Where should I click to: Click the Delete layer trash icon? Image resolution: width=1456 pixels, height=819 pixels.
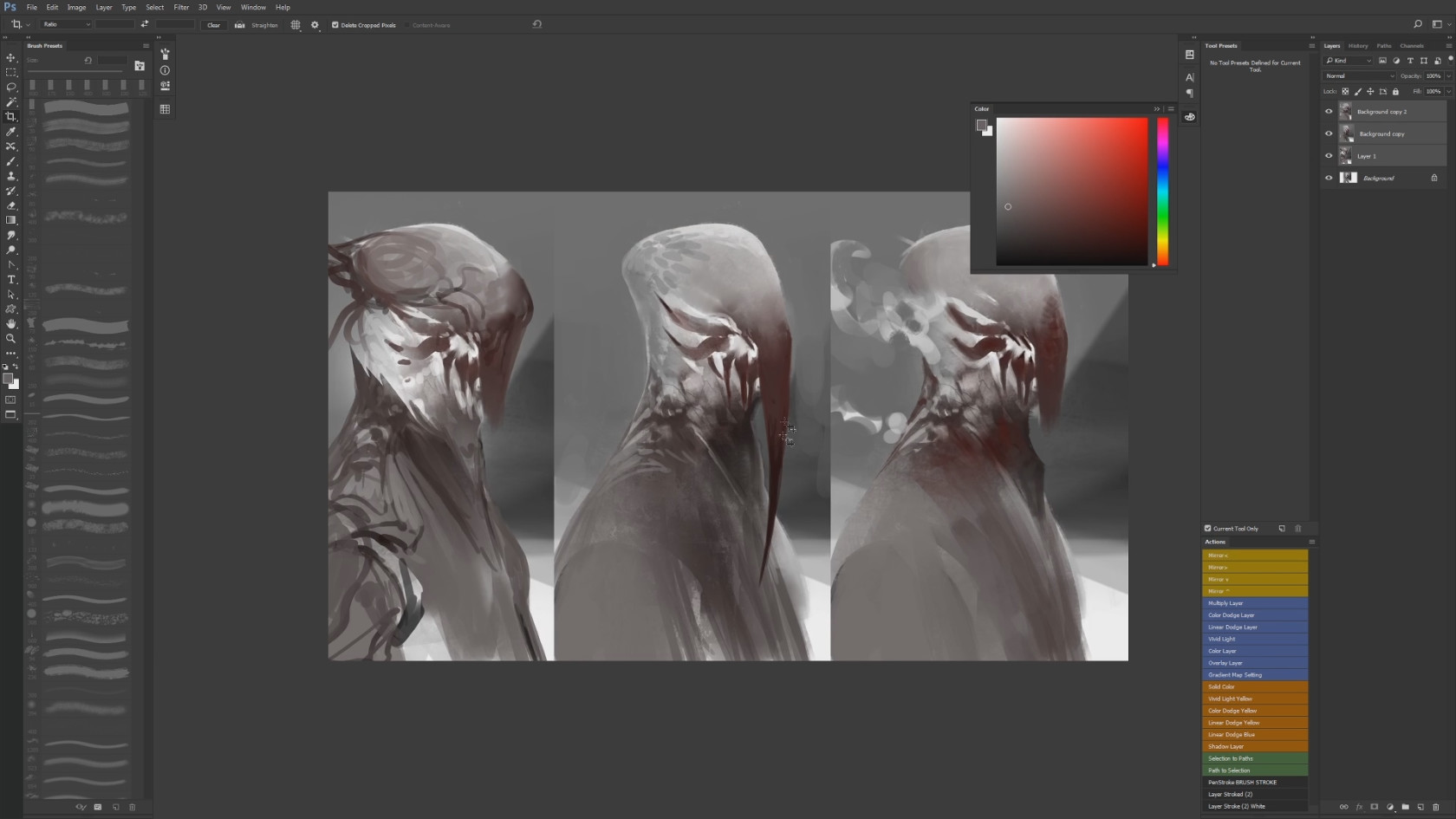coord(1435,807)
